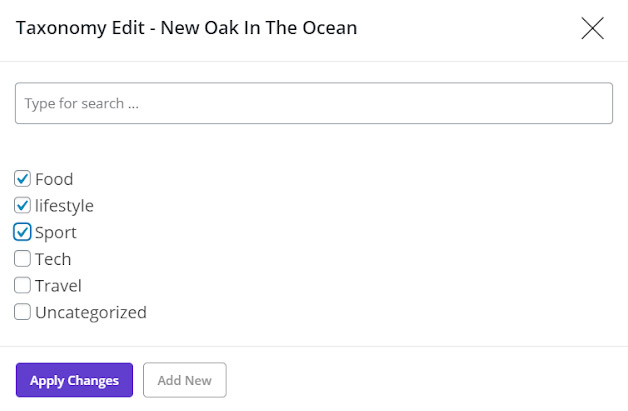Click the Uncategorized label text

[91, 312]
